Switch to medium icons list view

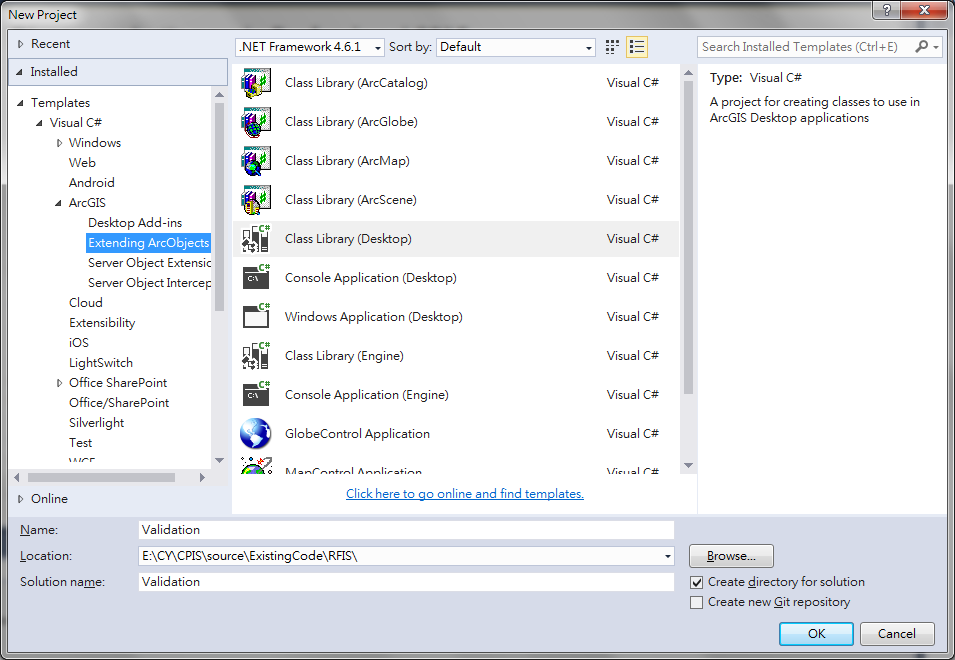click(x=636, y=47)
